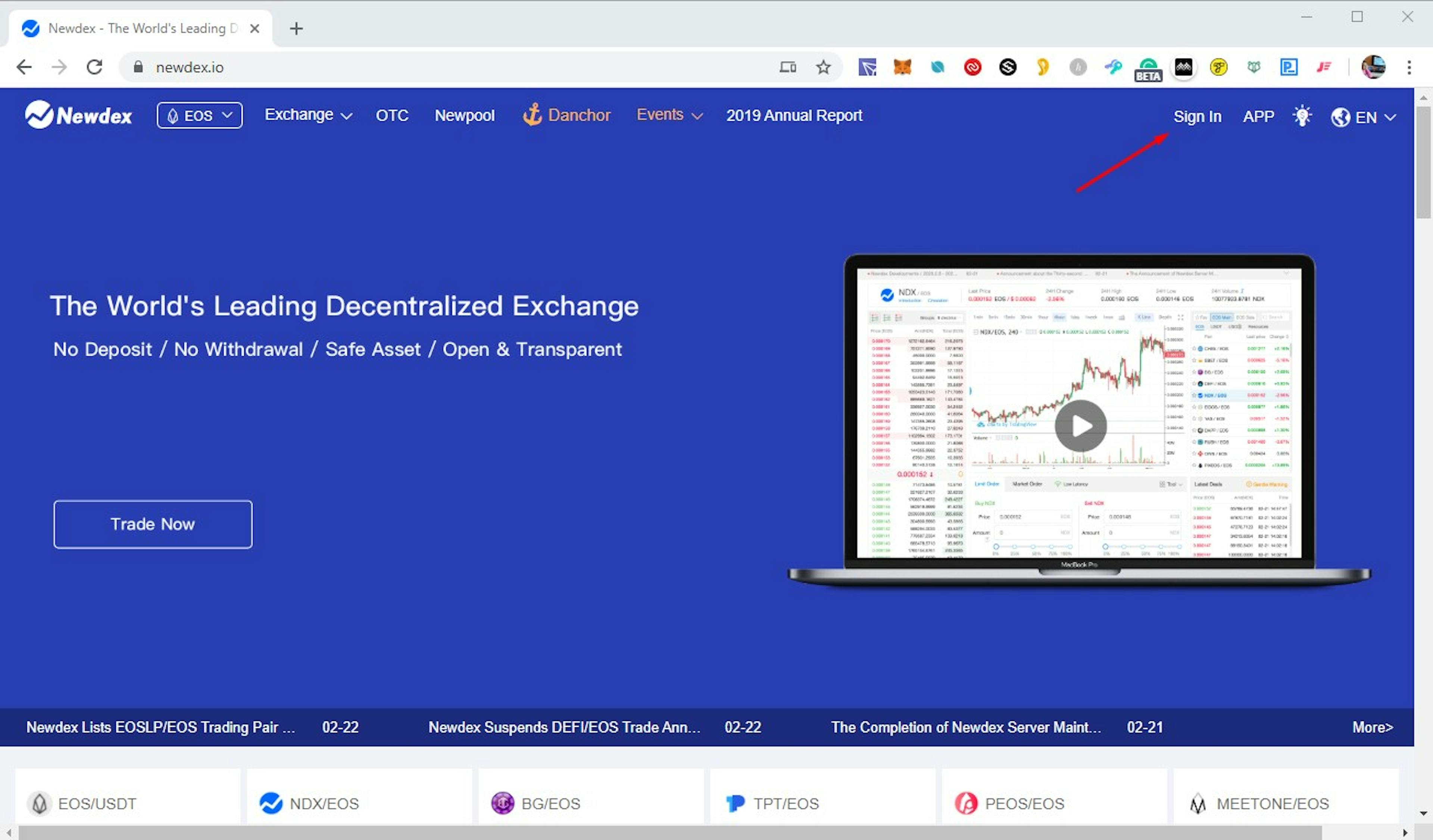Open the EOS chain selector dropdown

[x=200, y=115]
